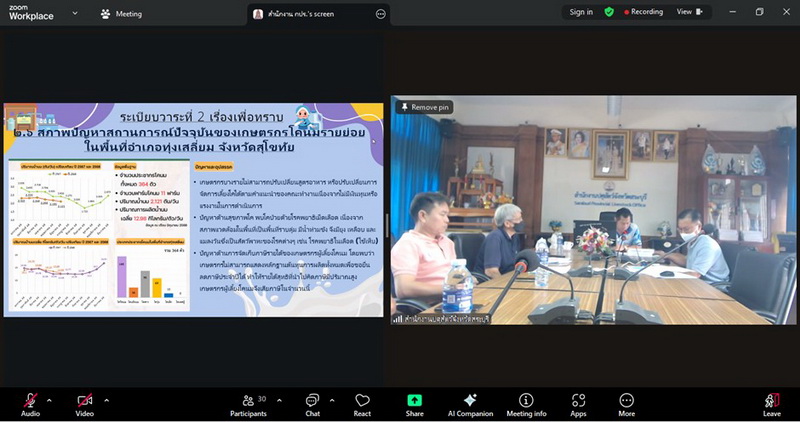Expand the video options caret

point(106,399)
